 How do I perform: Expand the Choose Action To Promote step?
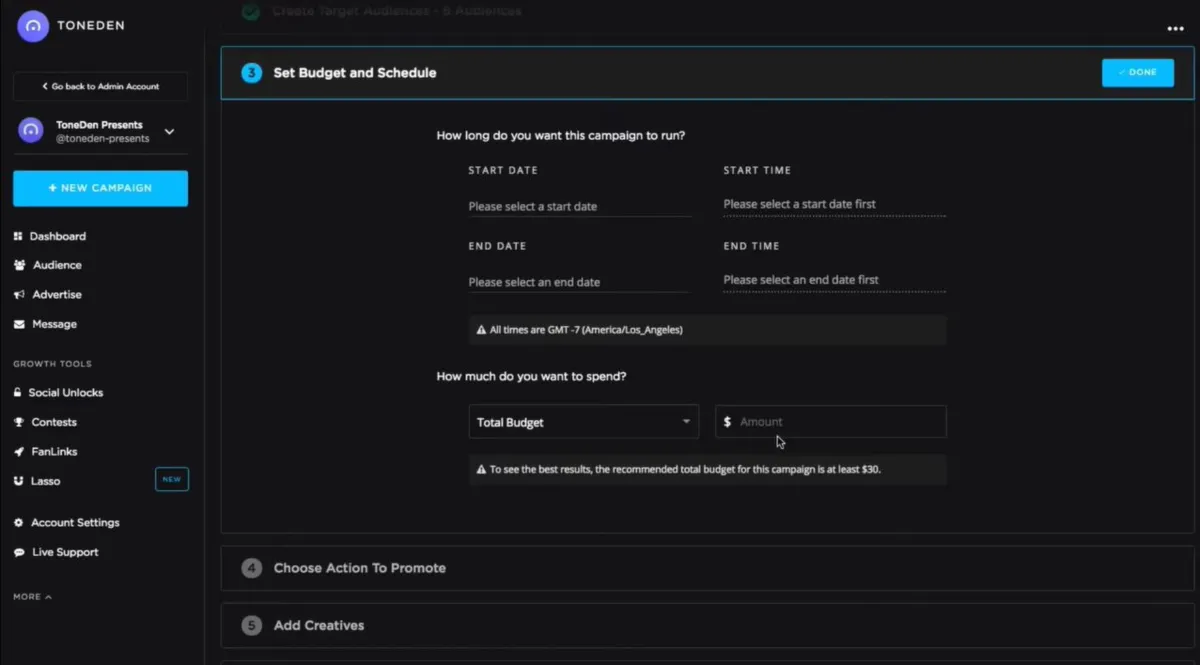click(358, 567)
